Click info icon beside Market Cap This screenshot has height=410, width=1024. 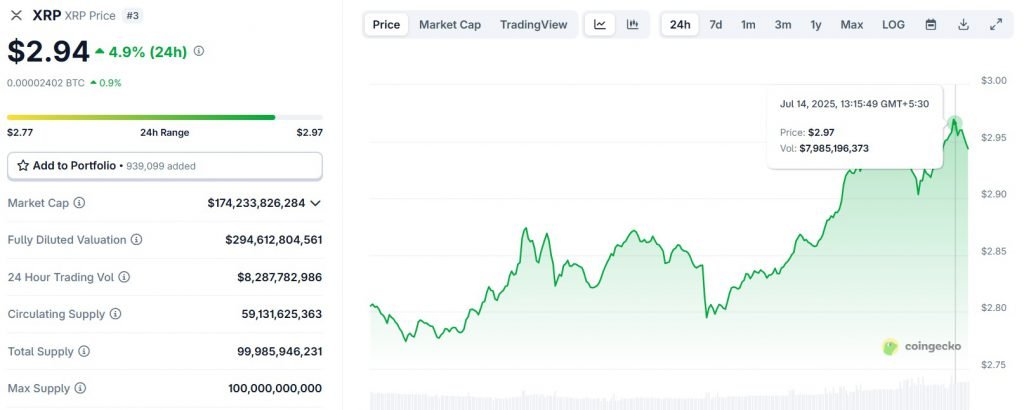79,203
